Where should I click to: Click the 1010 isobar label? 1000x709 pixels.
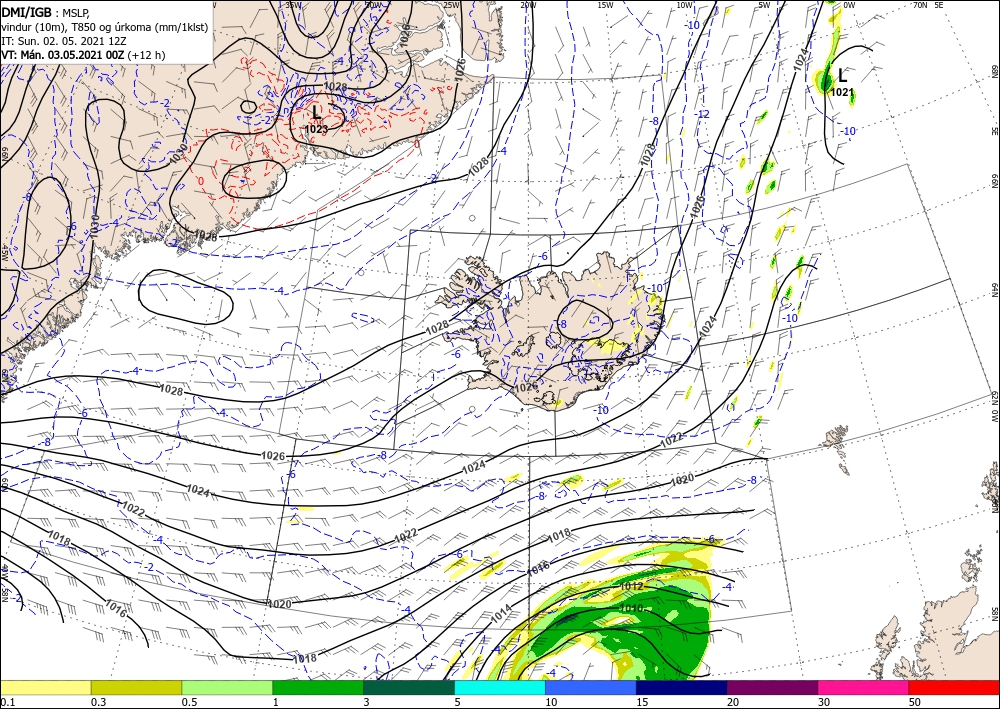[631, 608]
